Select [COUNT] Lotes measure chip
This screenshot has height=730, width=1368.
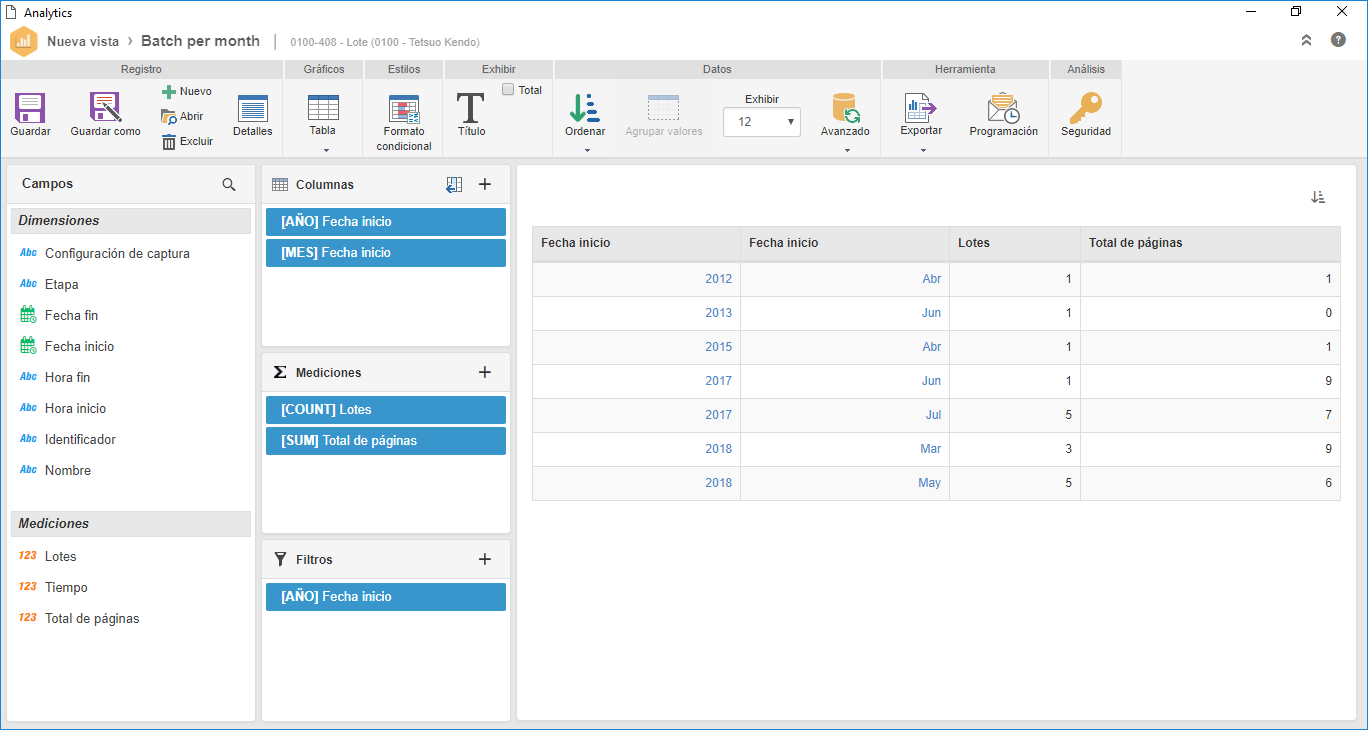(x=386, y=410)
